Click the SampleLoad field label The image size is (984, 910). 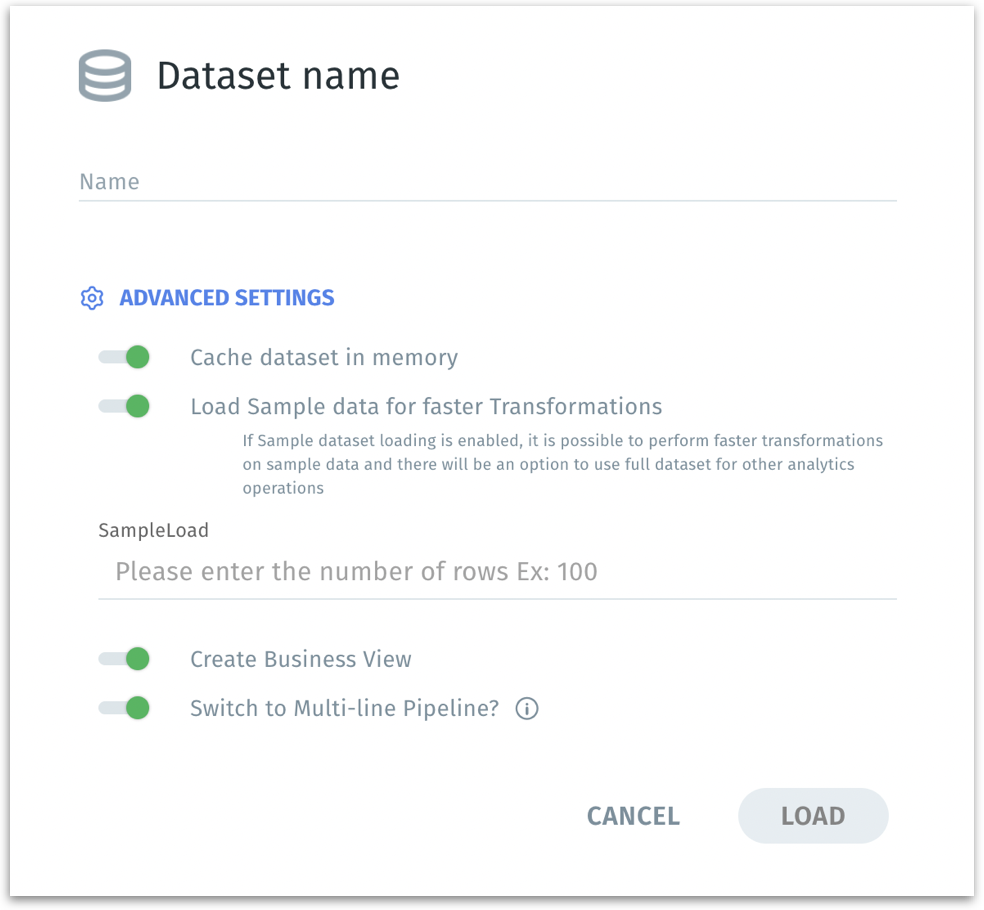[153, 530]
